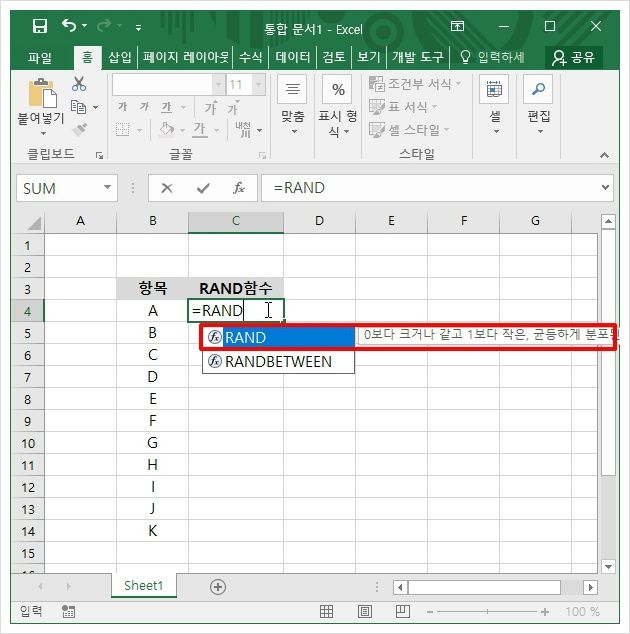
Task: Click the vertical scrollbar up arrow
Action: point(608,222)
